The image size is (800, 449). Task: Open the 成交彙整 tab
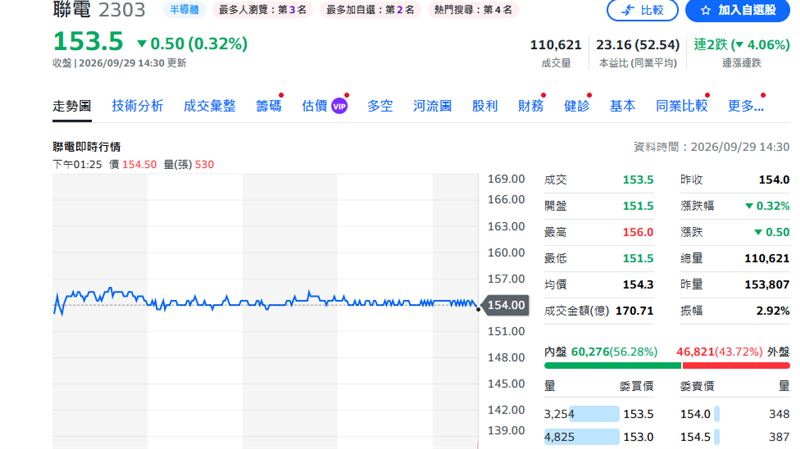coord(209,106)
